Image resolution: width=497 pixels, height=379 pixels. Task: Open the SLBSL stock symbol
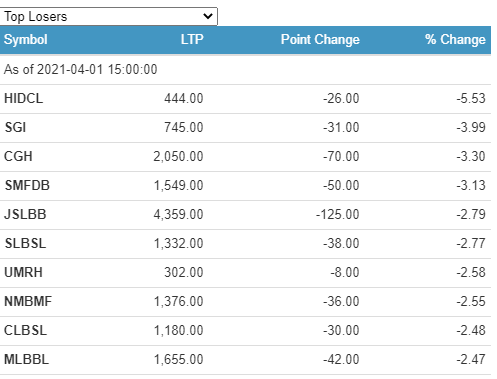coord(25,244)
